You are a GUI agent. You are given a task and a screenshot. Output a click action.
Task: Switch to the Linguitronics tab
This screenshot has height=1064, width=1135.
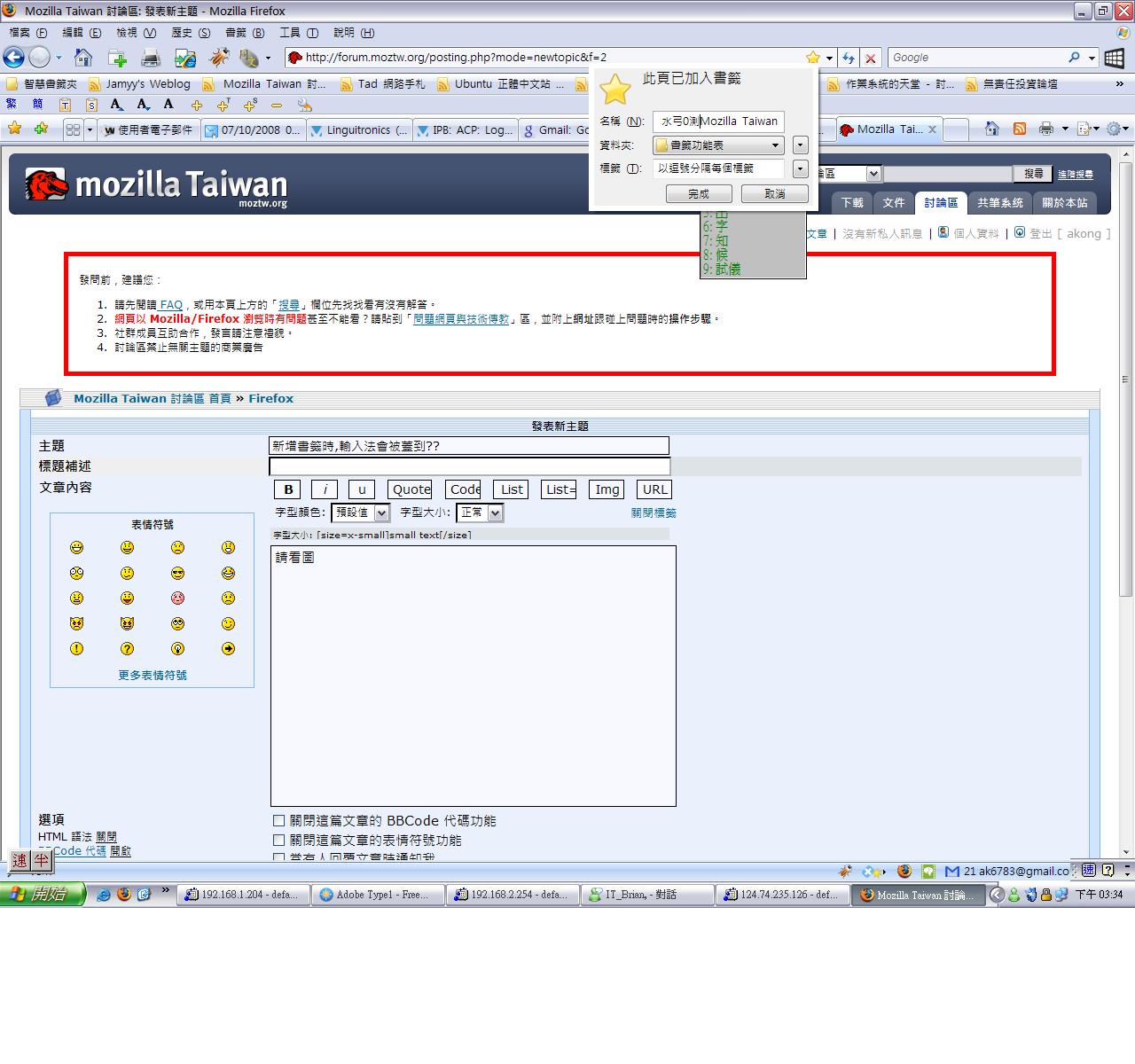pyautogui.click(x=358, y=130)
